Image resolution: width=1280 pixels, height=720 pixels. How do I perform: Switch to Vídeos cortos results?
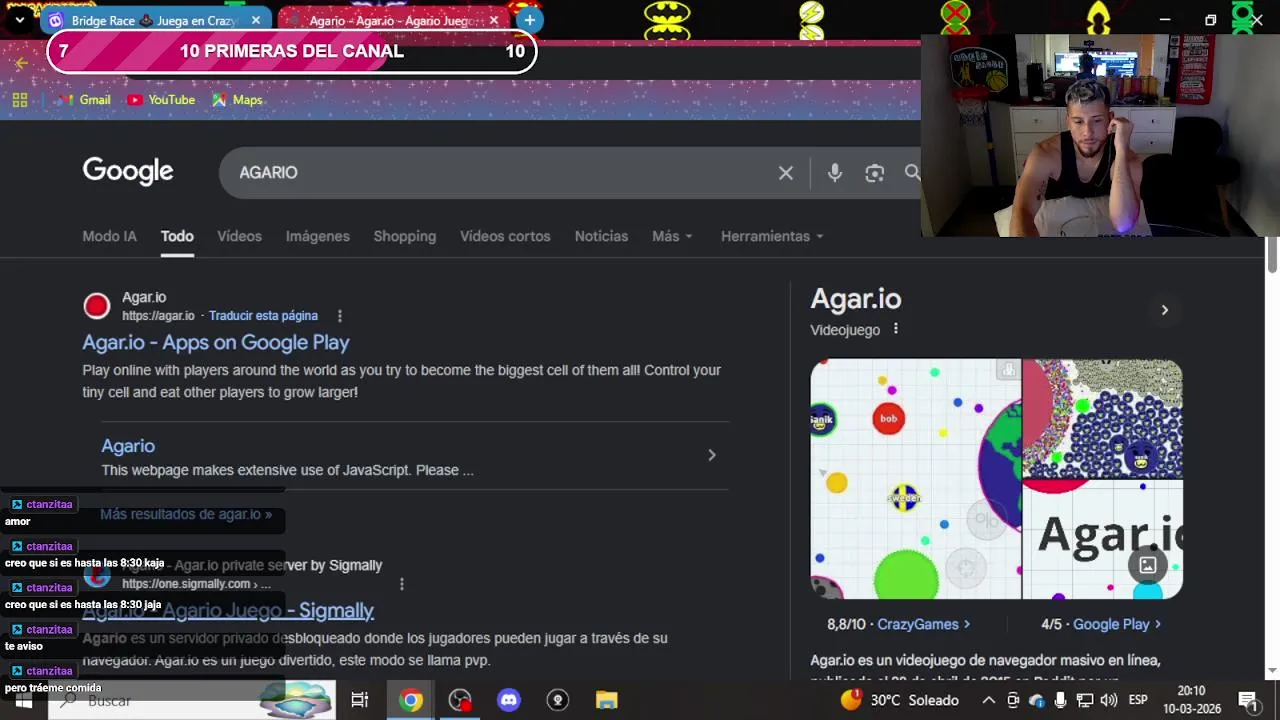pos(505,236)
